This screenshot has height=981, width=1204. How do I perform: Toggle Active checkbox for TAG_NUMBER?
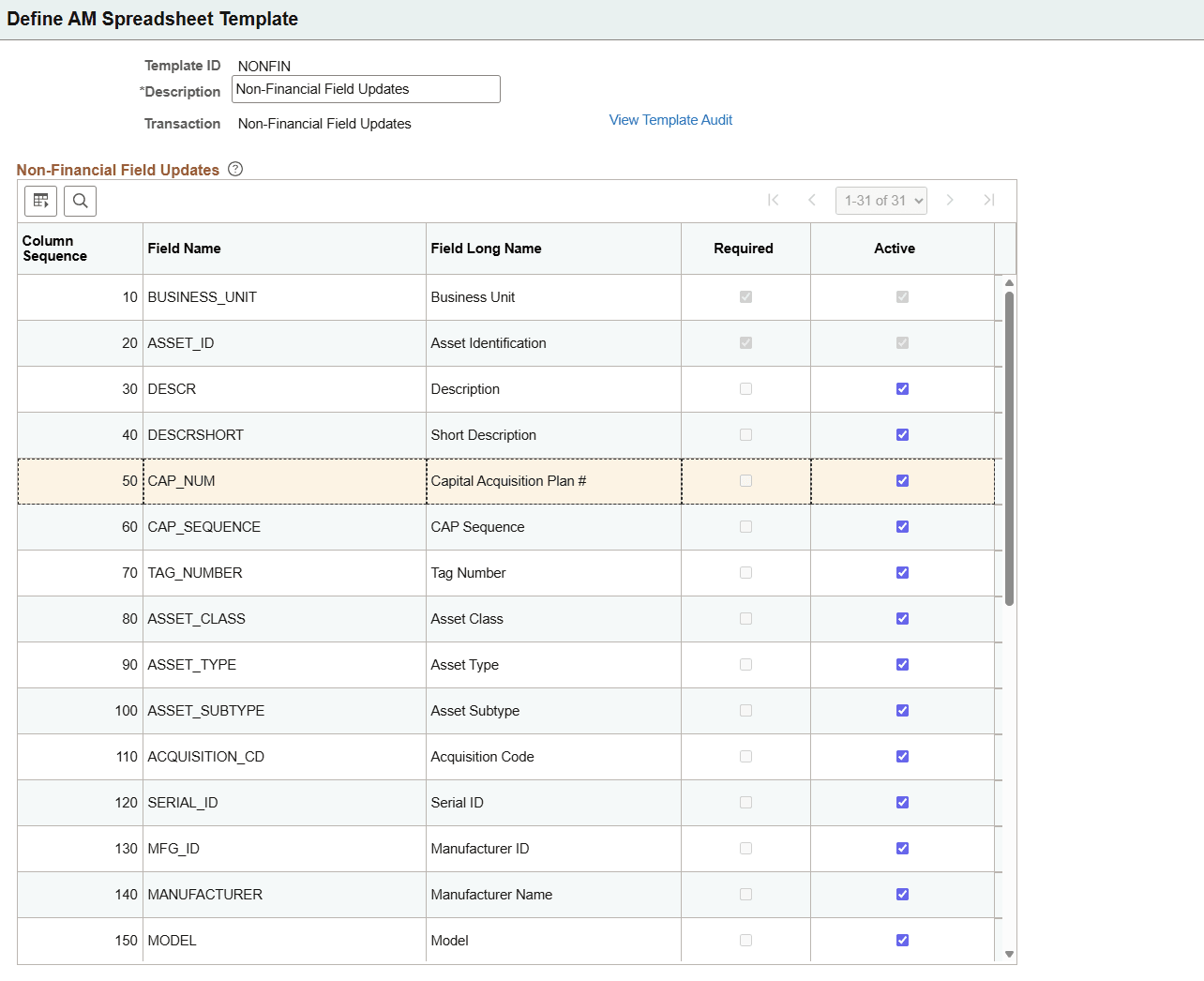pos(902,573)
